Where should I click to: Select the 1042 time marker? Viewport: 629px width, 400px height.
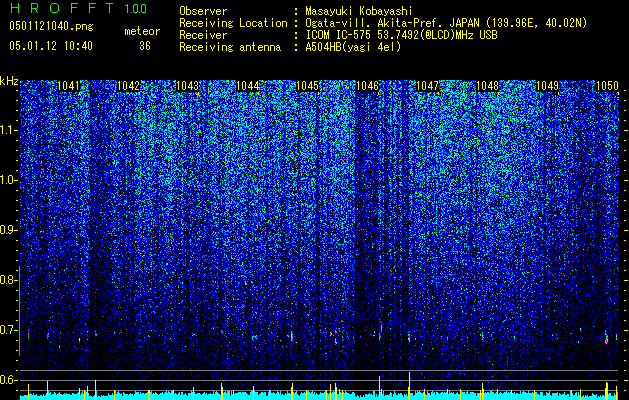(128, 86)
